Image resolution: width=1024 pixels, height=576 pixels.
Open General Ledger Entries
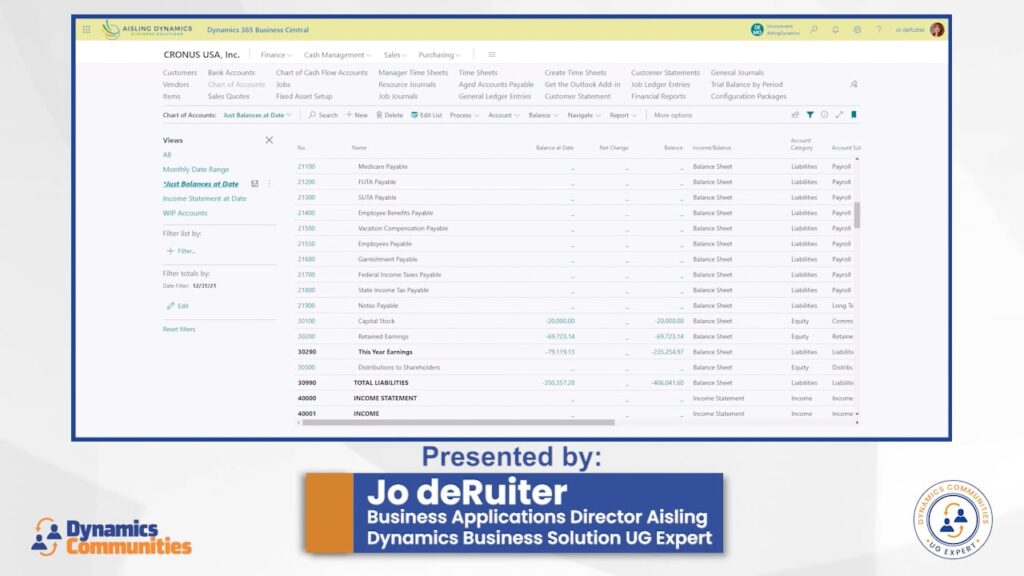click(x=494, y=96)
